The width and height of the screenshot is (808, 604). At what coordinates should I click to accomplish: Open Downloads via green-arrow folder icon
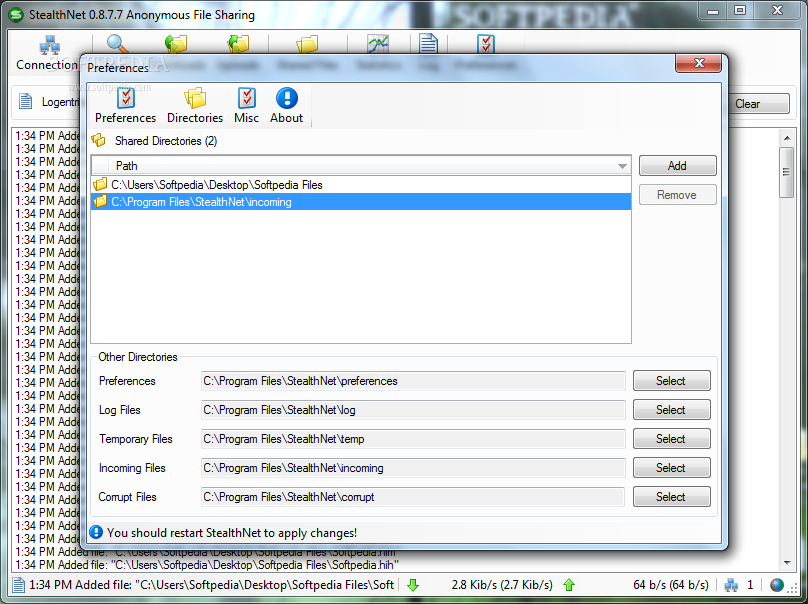[176, 44]
